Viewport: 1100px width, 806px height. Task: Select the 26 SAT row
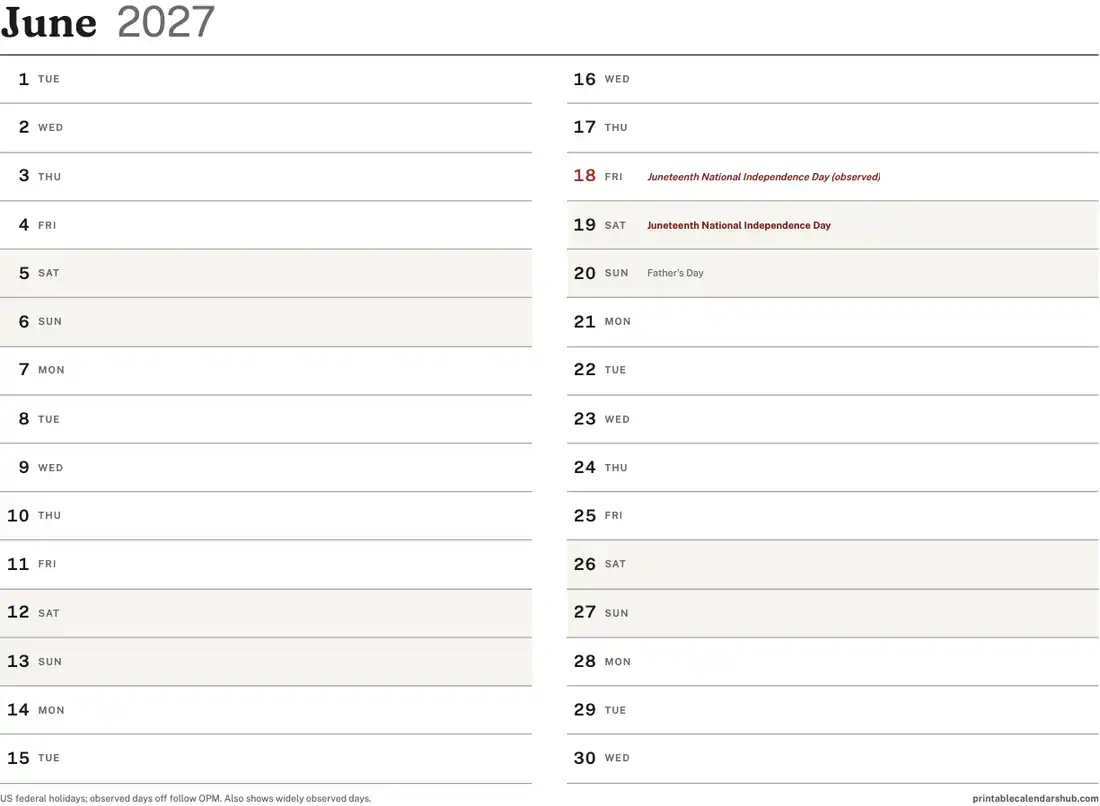coord(833,565)
